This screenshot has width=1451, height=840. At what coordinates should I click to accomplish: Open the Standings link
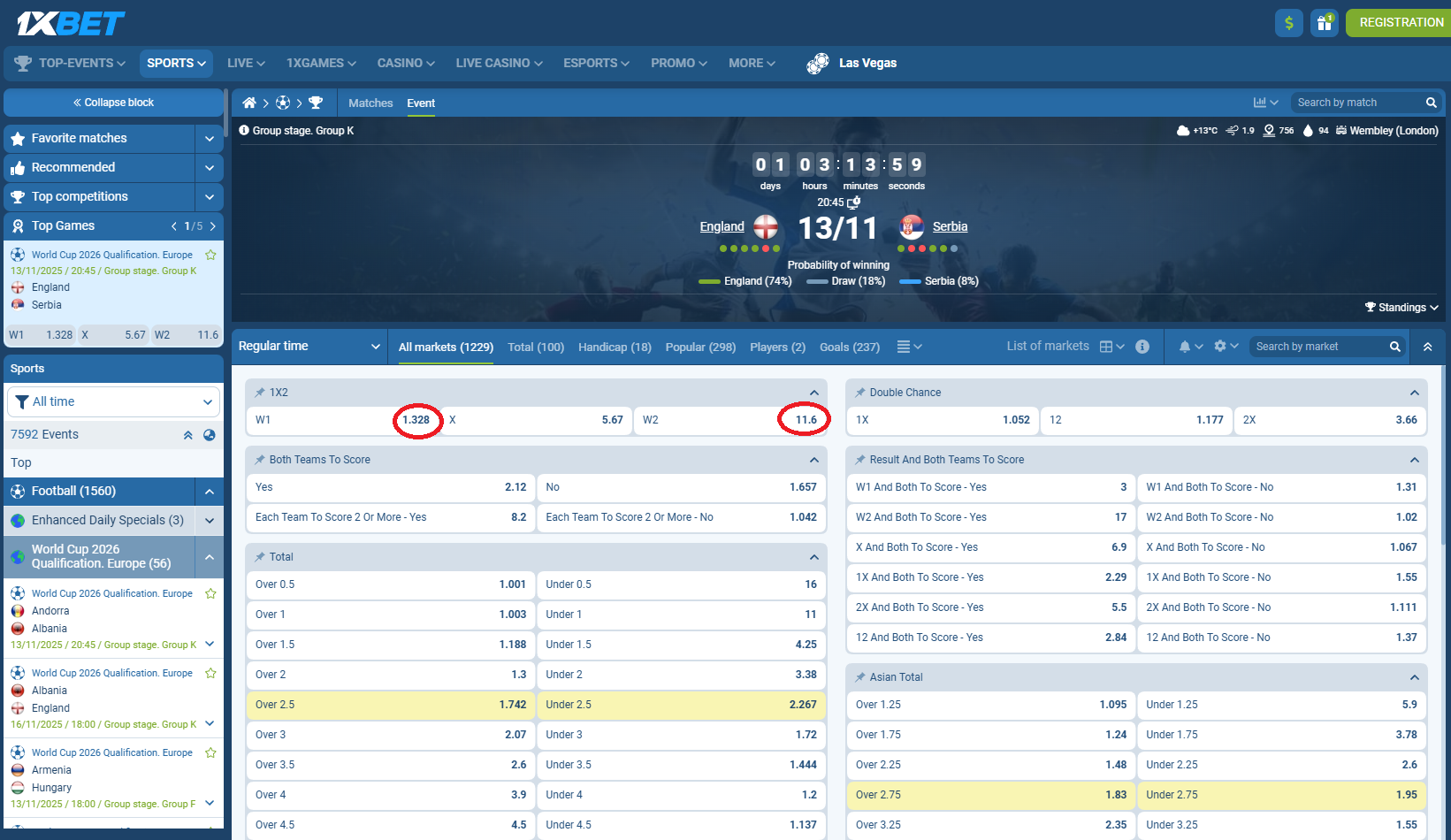[1401, 307]
